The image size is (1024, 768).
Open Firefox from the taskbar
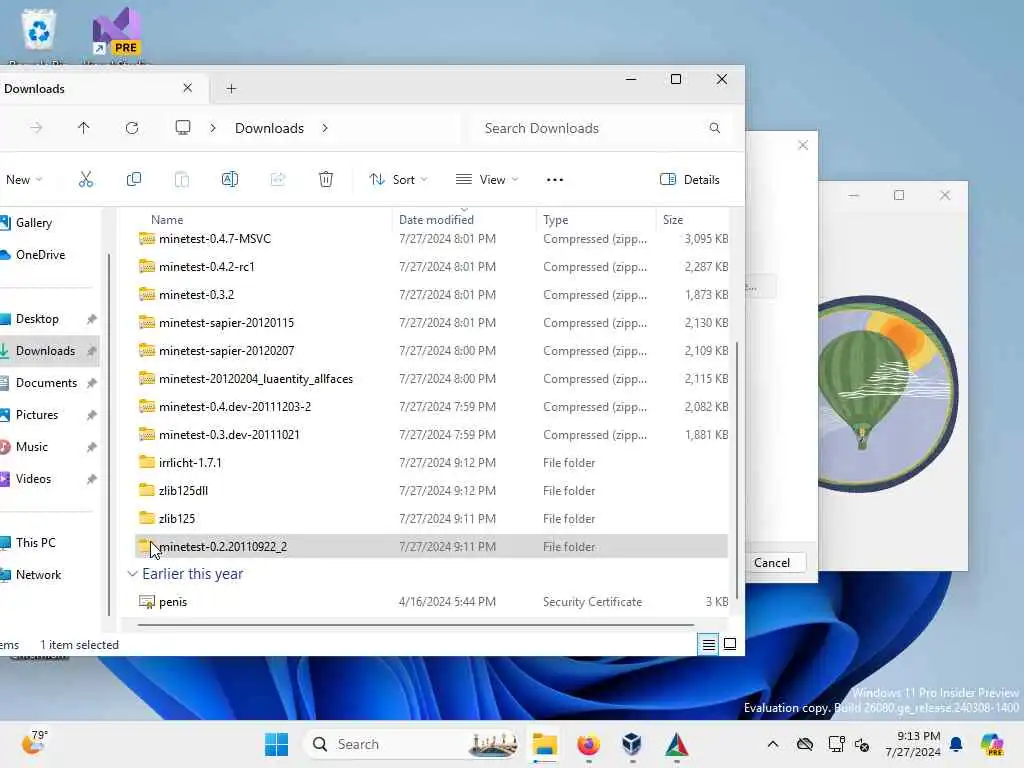tap(588, 744)
